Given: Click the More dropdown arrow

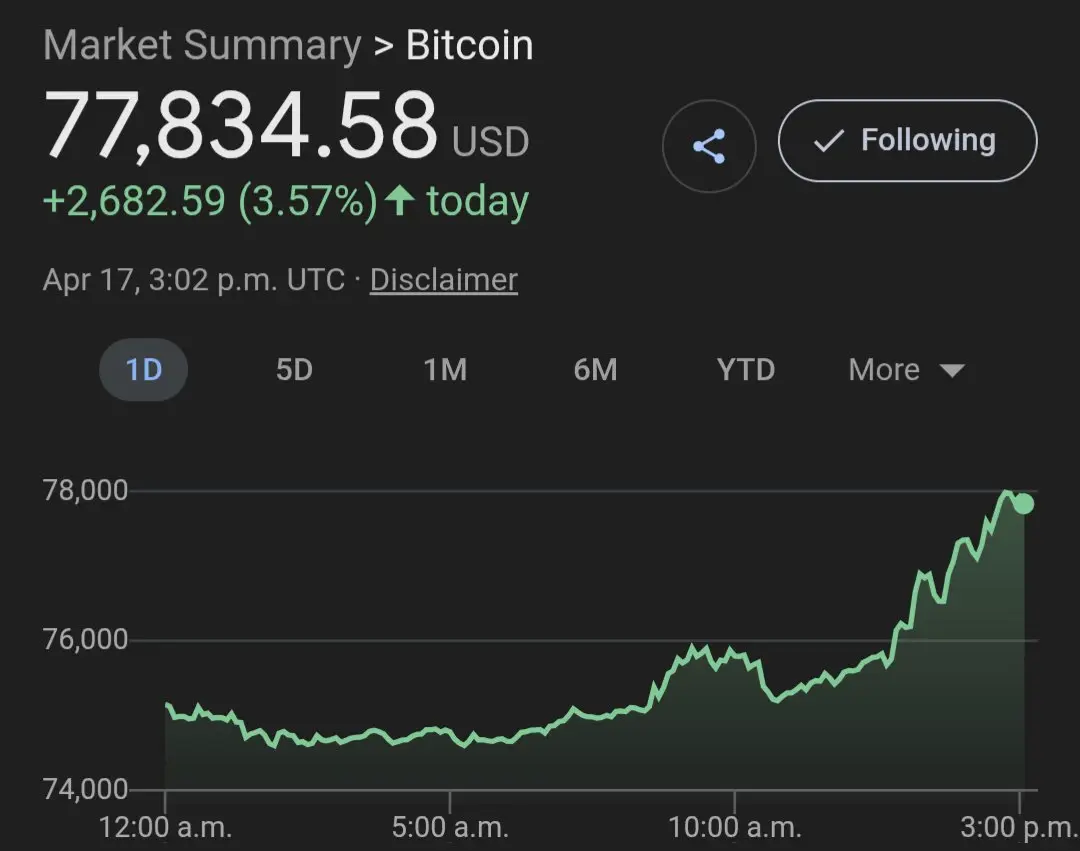Looking at the screenshot, I should click(x=952, y=371).
